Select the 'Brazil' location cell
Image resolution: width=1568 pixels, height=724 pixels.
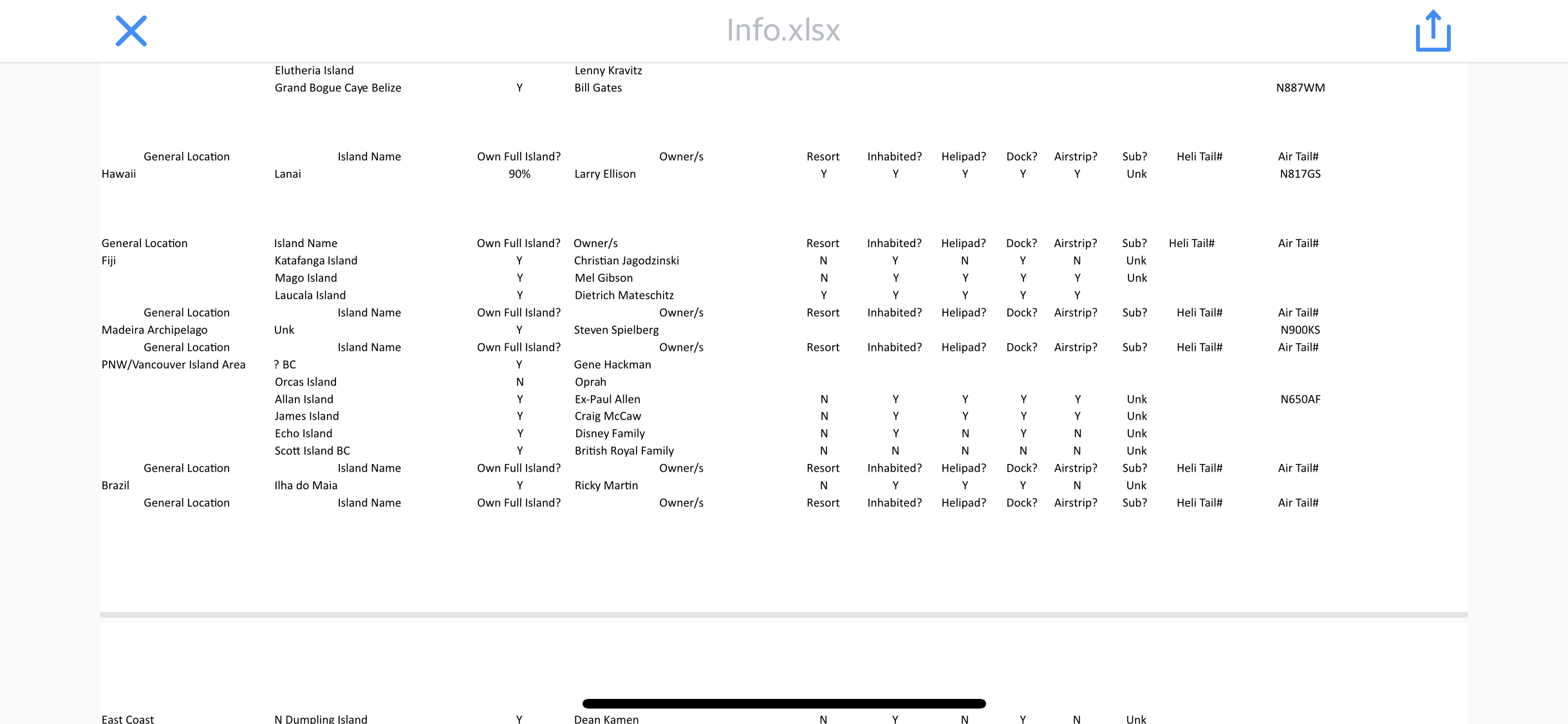pos(115,486)
